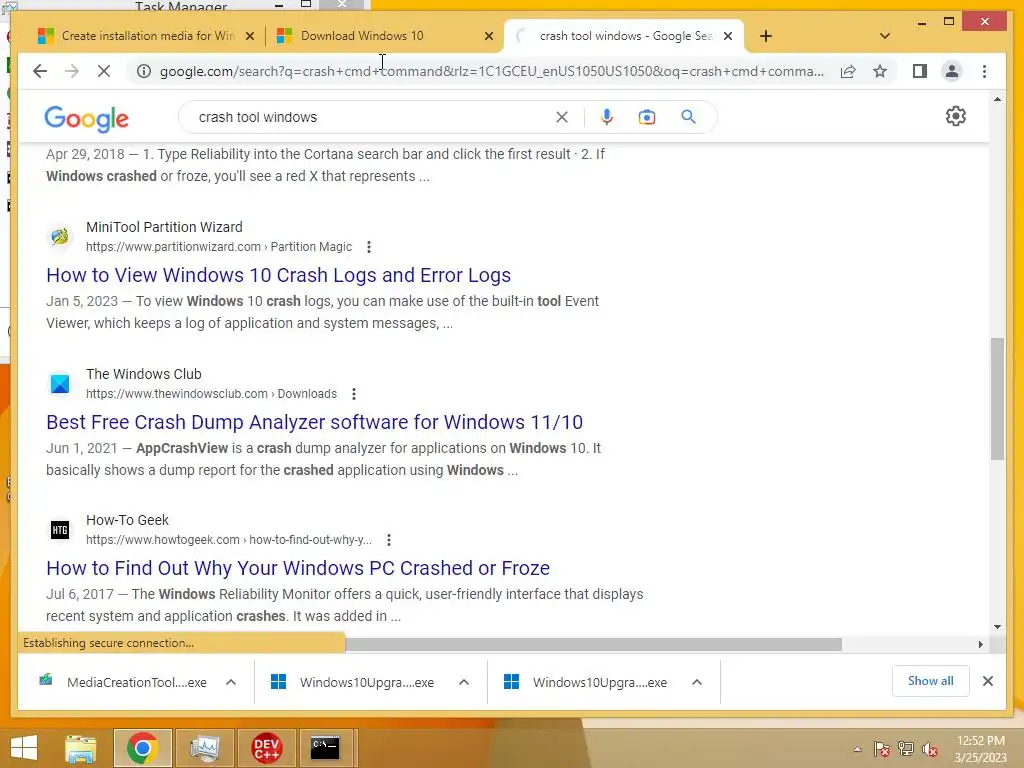The height and width of the screenshot is (768, 1024).
Task: View site information icon in address bar
Action: pyautogui.click(x=143, y=71)
